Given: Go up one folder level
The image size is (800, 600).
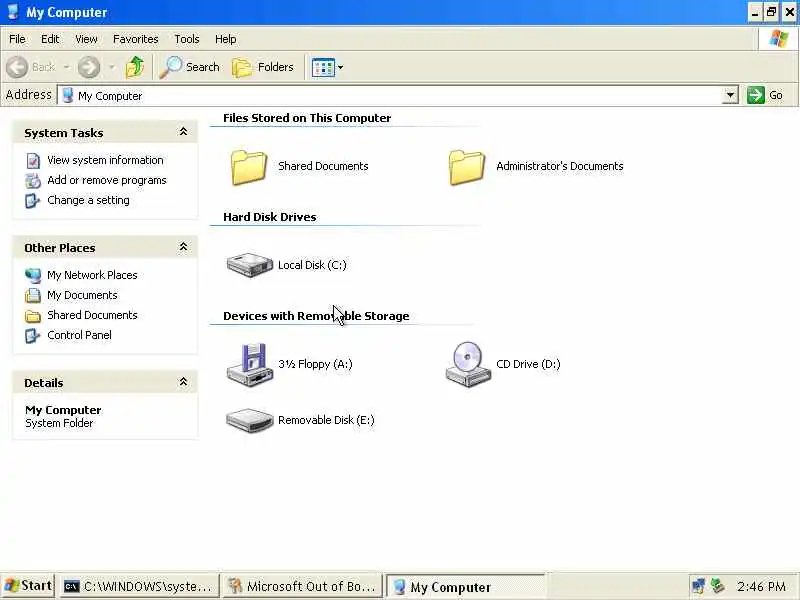Looking at the screenshot, I should [135, 67].
